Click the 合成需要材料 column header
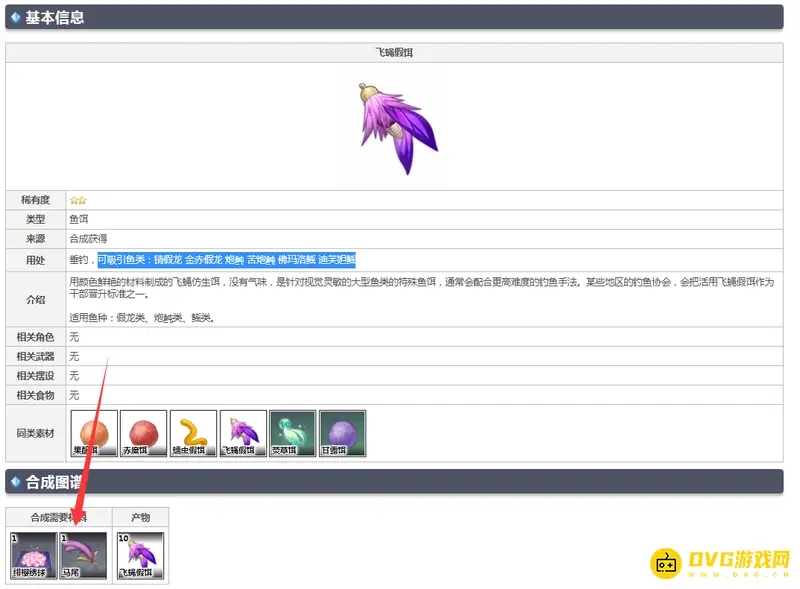The image size is (800, 589). [x=58, y=517]
